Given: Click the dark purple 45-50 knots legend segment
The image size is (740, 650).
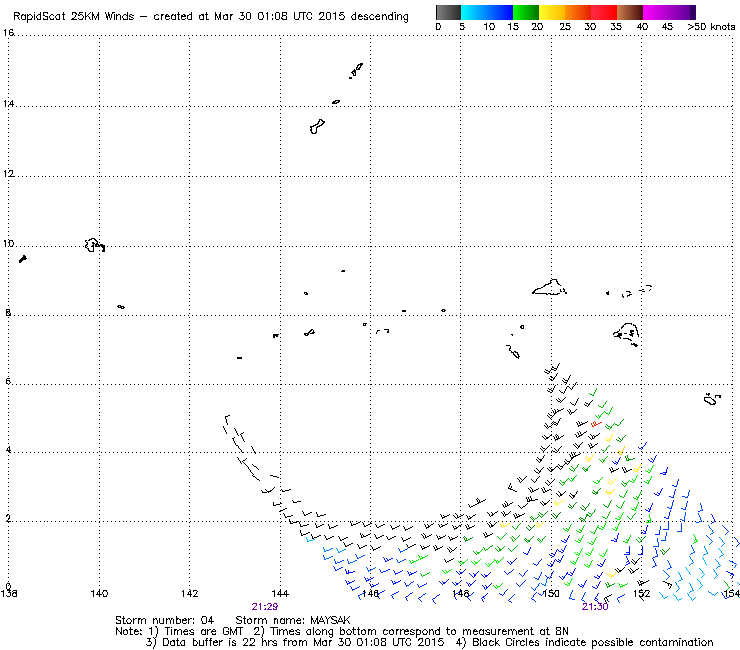Looking at the screenshot, I should pyautogui.click(x=682, y=12).
